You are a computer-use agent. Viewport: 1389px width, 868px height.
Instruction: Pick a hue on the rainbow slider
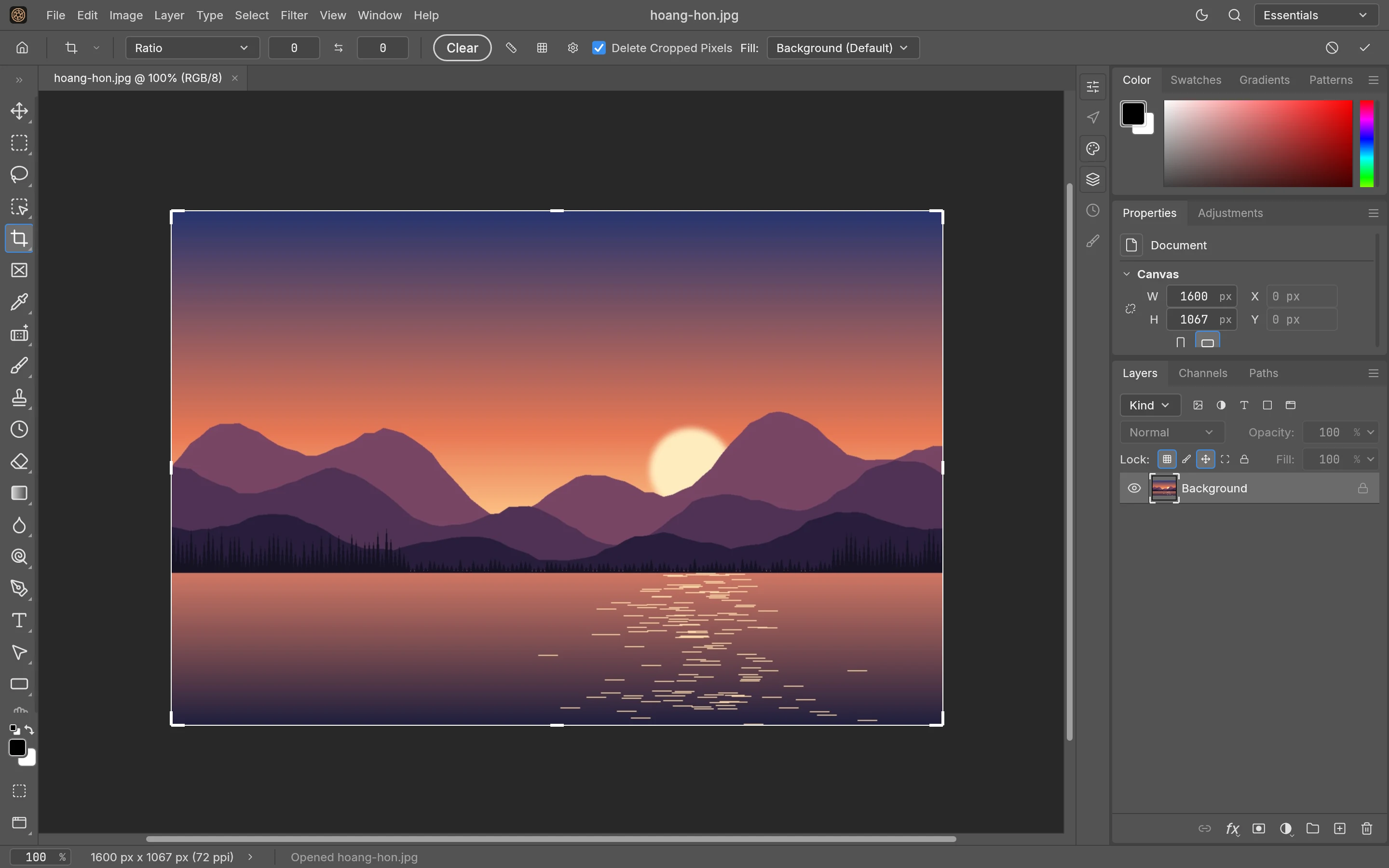(1367, 144)
